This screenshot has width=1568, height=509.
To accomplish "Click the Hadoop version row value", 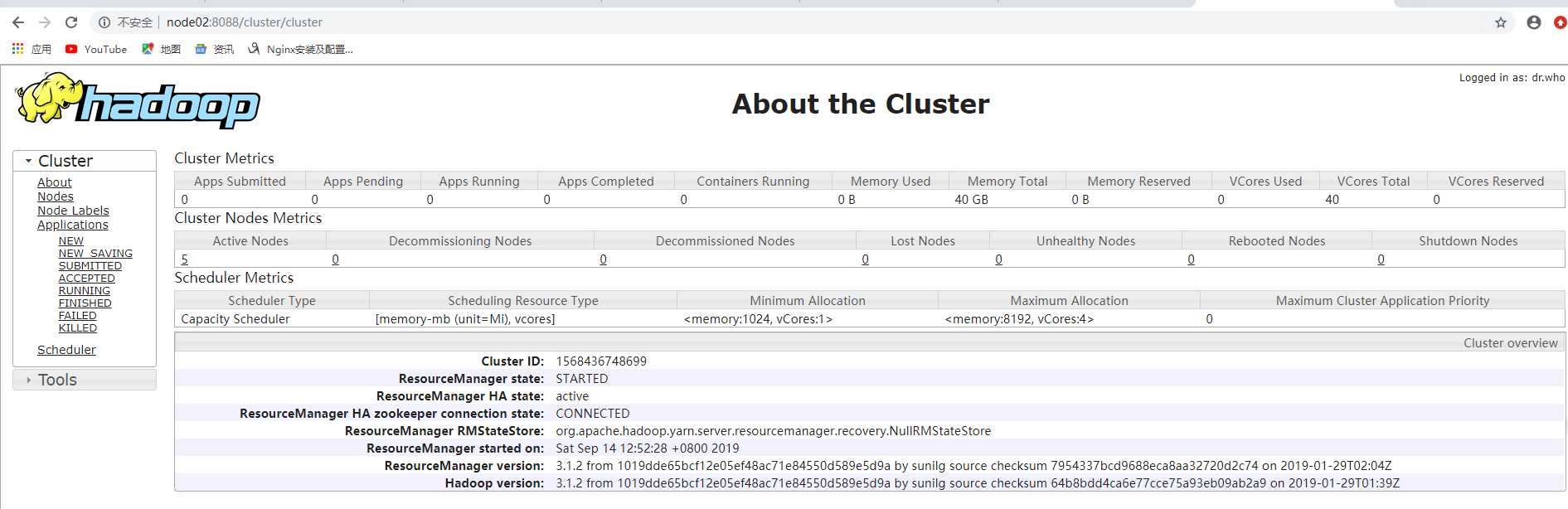I will click(x=978, y=483).
